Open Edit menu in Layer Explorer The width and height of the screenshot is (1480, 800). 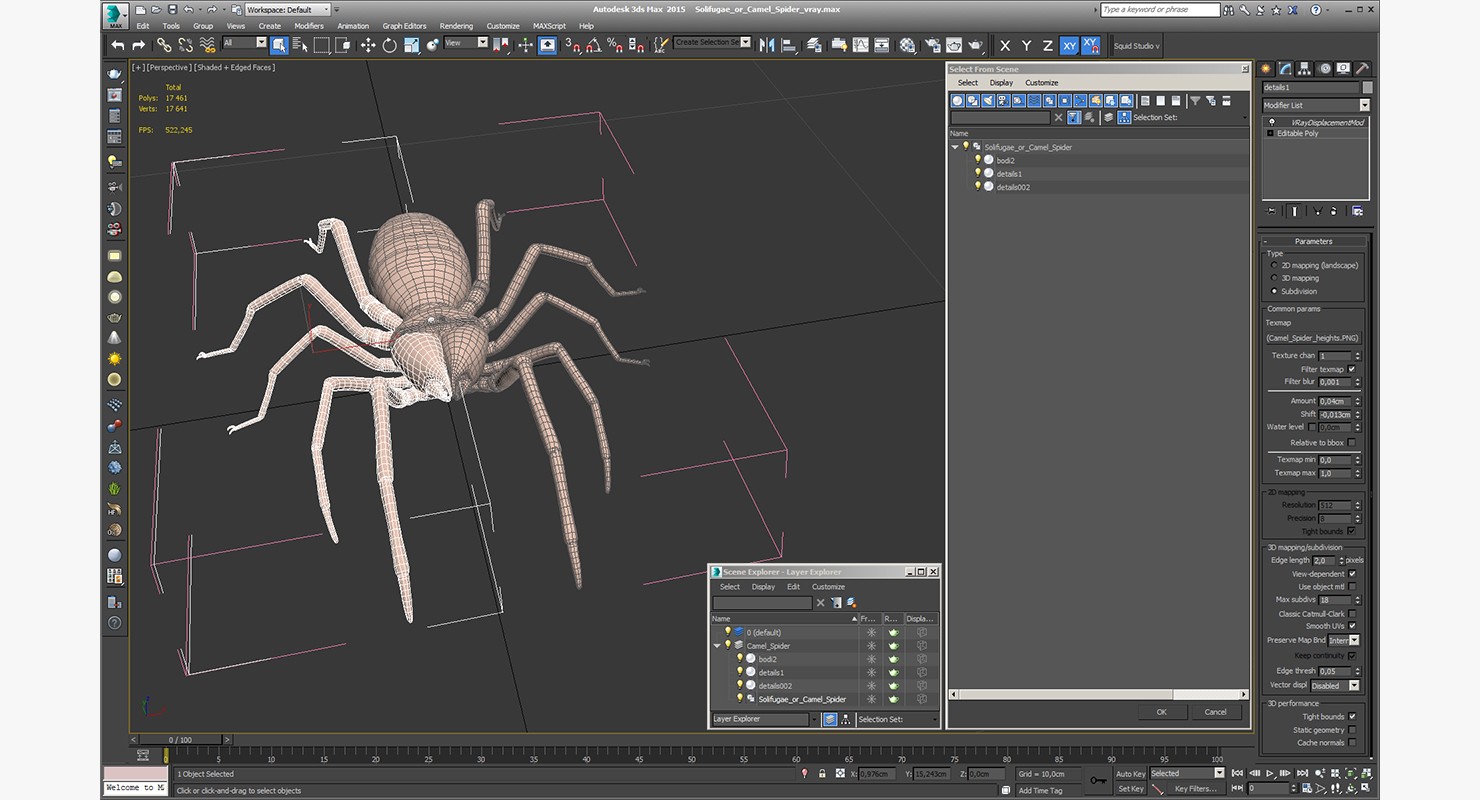coord(793,587)
